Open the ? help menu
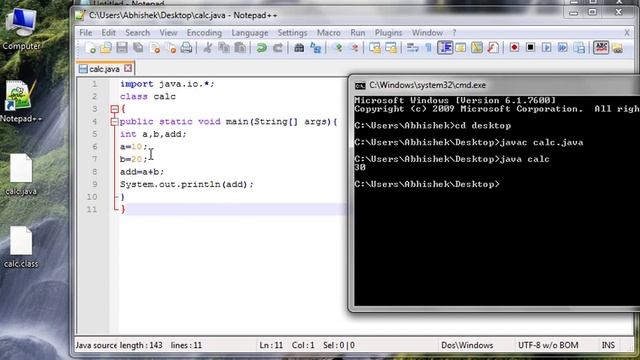Image resolution: width=640 pixels, height=360 pixels. [454, 33]
